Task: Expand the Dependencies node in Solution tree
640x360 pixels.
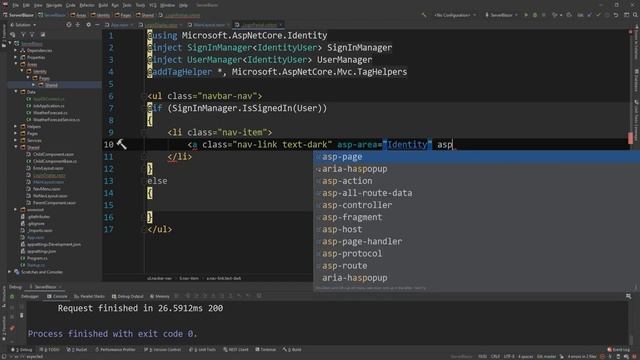Action: 16,51
